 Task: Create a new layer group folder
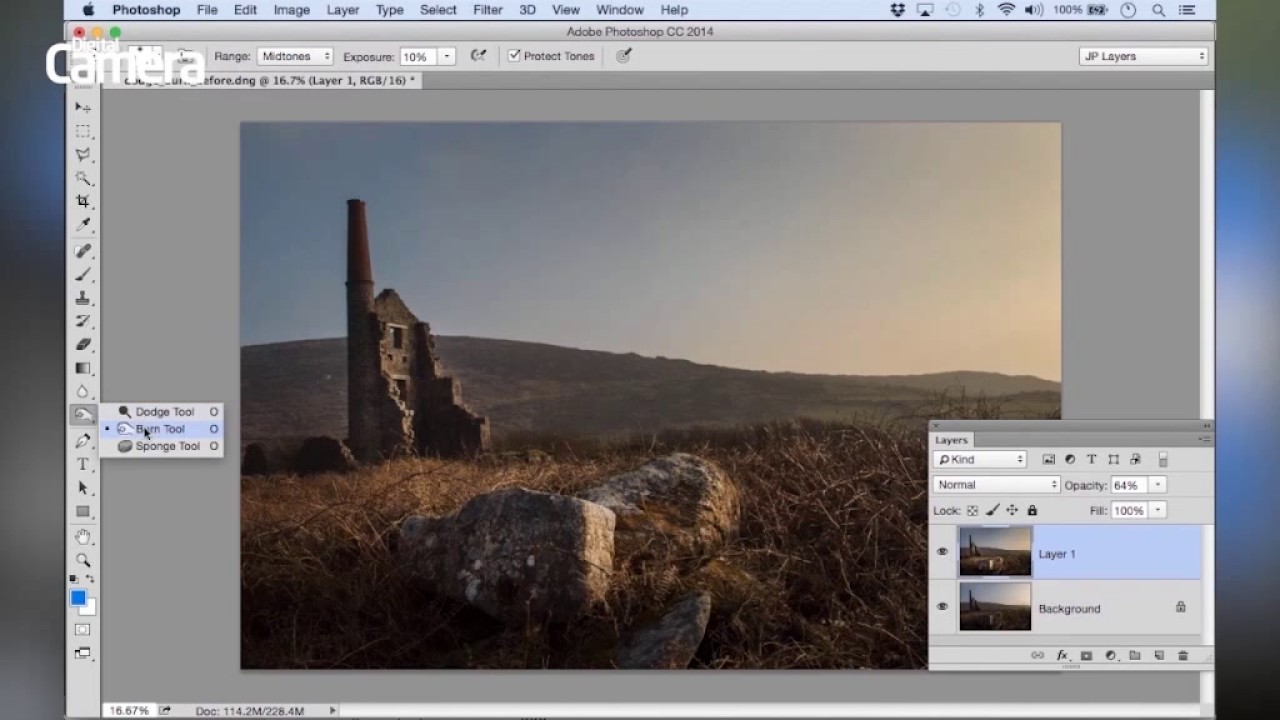(1135, 656)
